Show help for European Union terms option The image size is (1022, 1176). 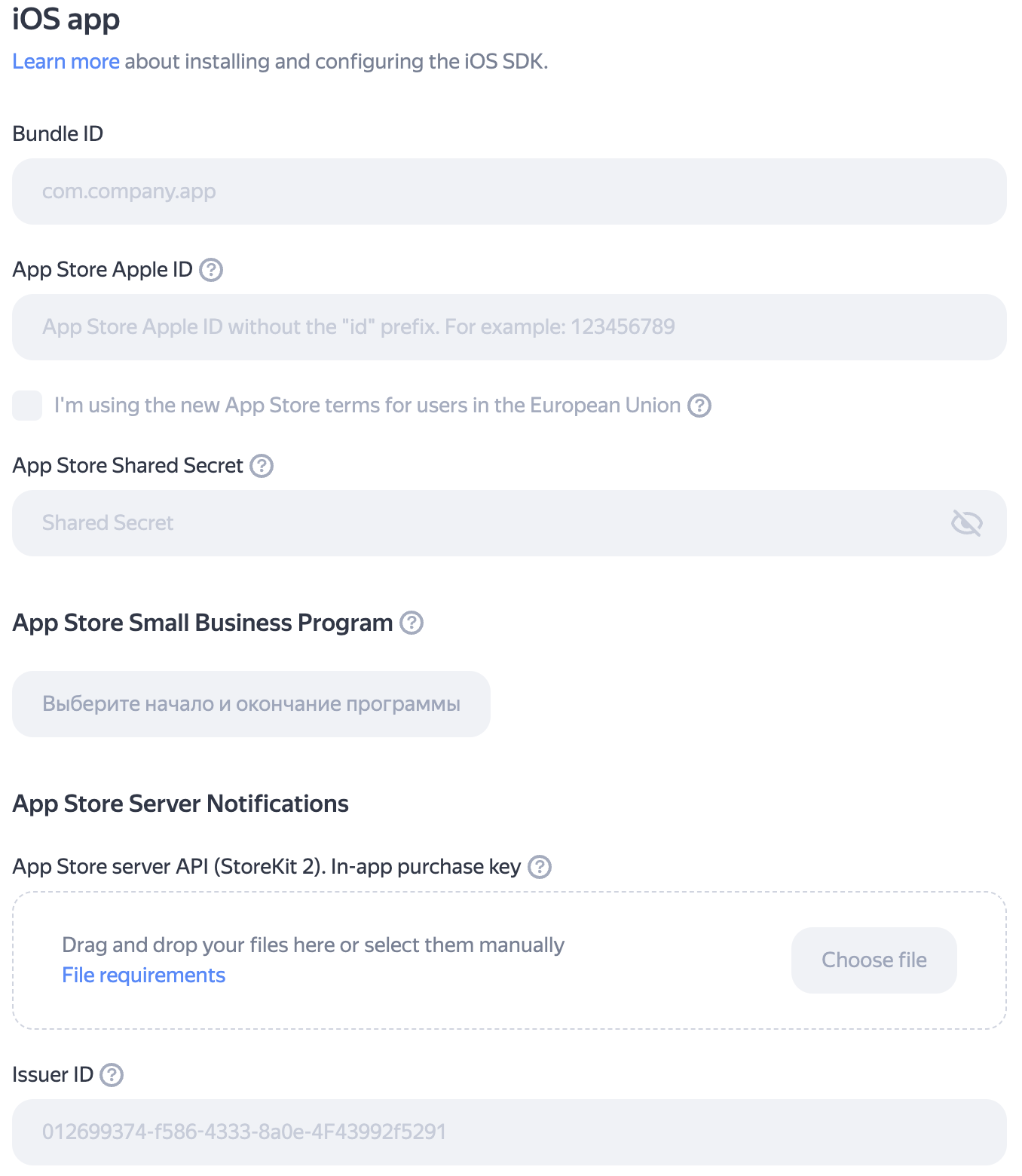699,406
